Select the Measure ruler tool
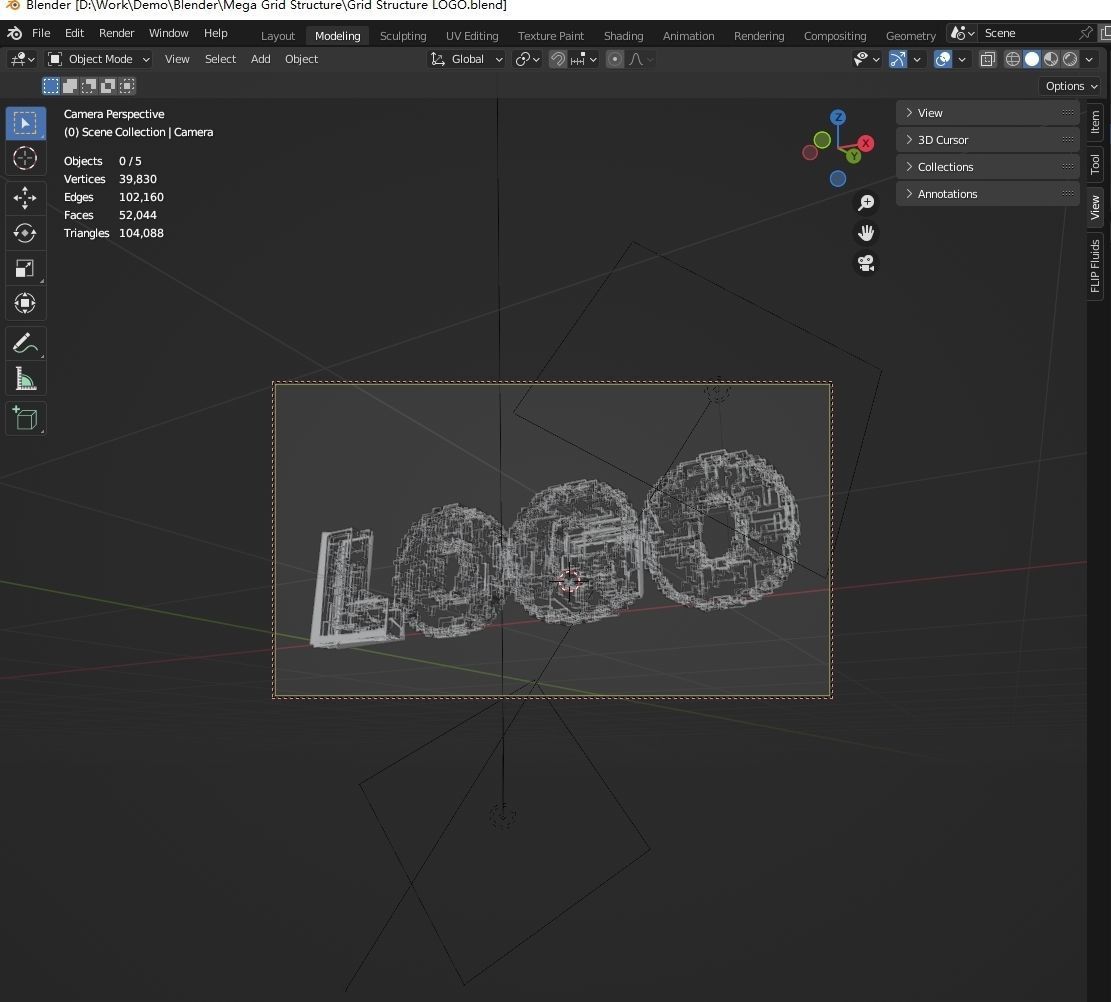This screenshot has height=1002, width=1111. pos(26,379)
